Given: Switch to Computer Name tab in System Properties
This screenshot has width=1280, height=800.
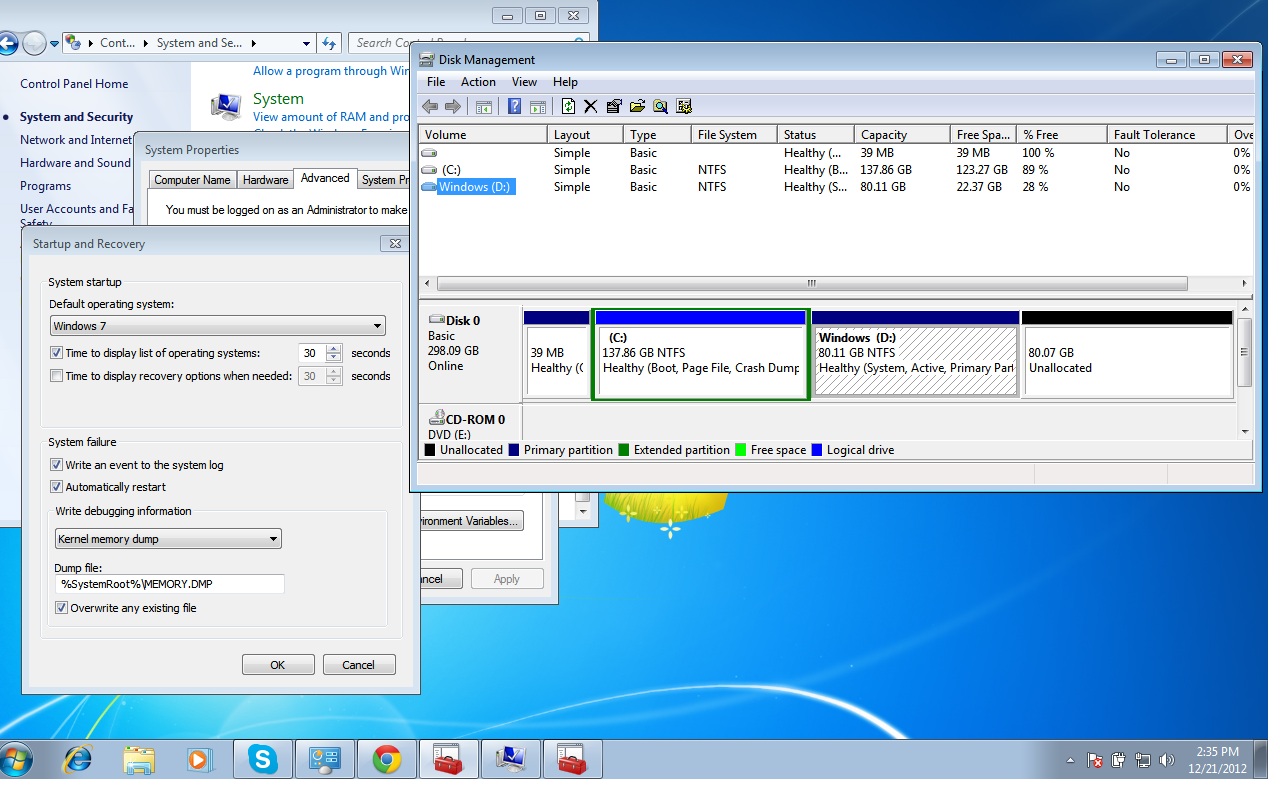Looking at the screenshot, I should (192, 180).
